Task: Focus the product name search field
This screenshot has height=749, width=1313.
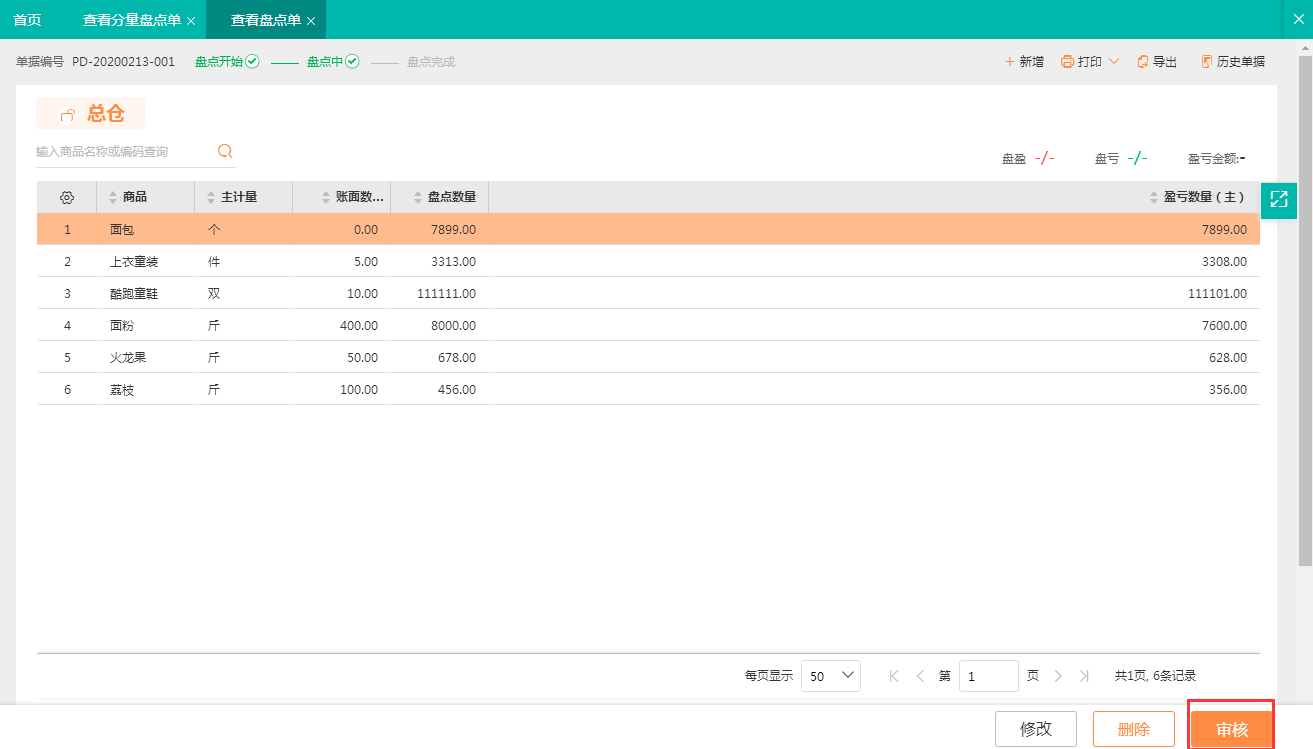Action: pos(120,152)
